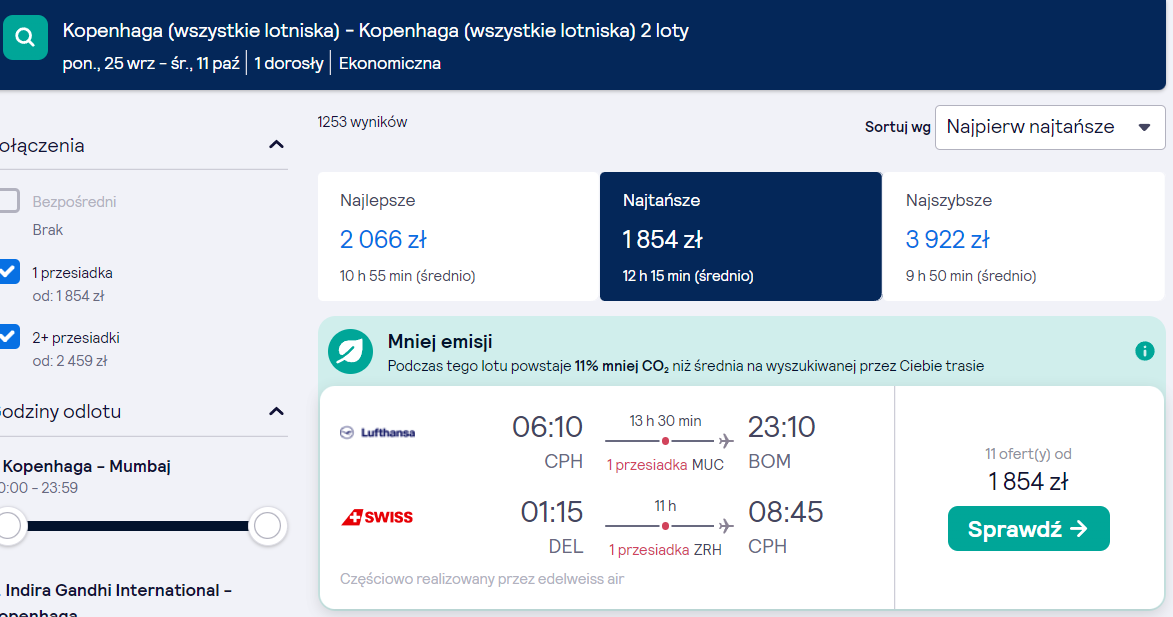The width and height of the screenshot is (1173, 617).
Task: Click the plane icon on CPH–BOM route
Action: (x=725, y=441)
